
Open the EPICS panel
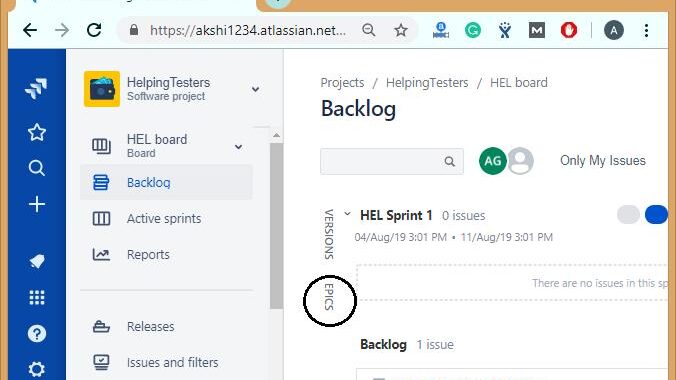pos(329,297)
